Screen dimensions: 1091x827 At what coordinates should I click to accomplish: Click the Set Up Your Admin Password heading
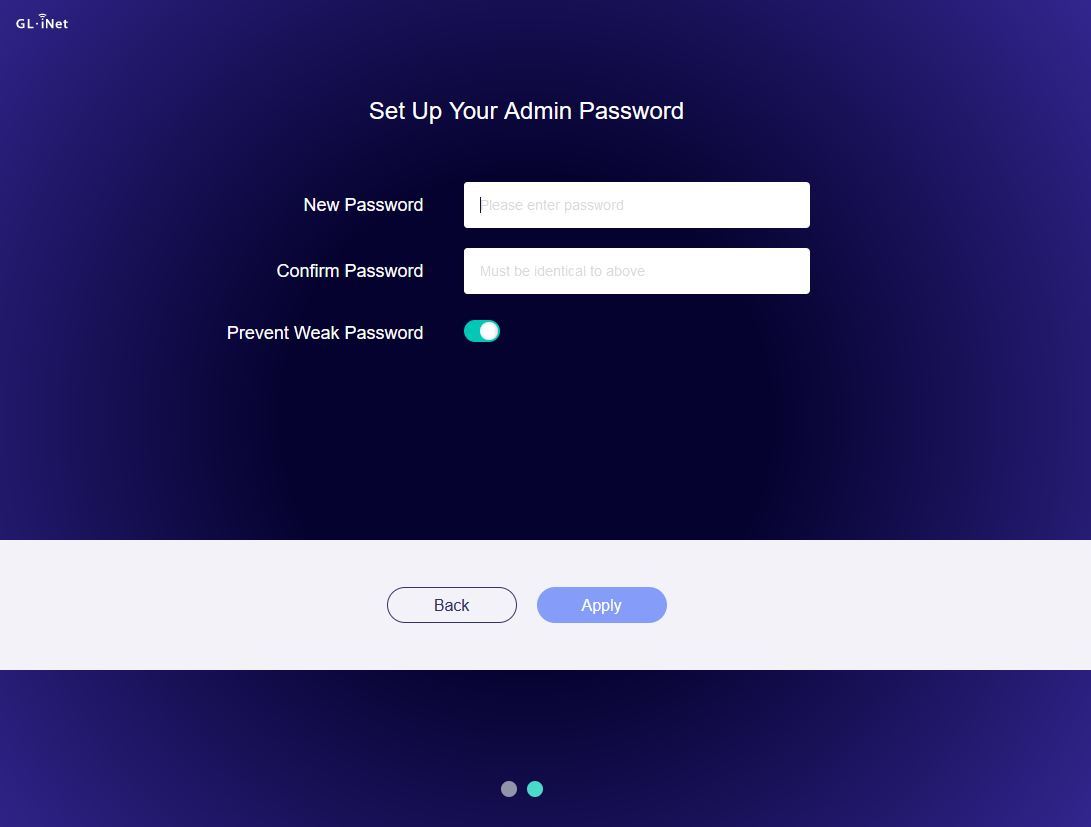[526, 111]
